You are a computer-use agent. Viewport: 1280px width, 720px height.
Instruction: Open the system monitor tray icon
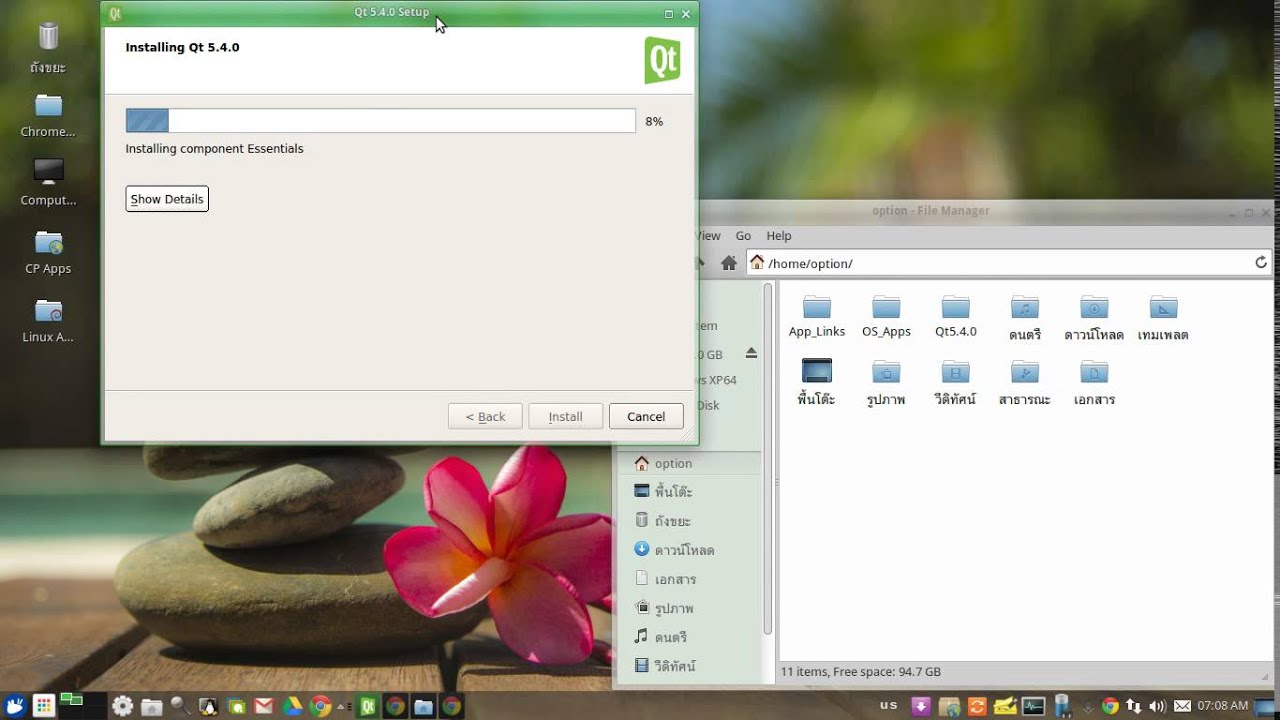(x=1034, y=706)
